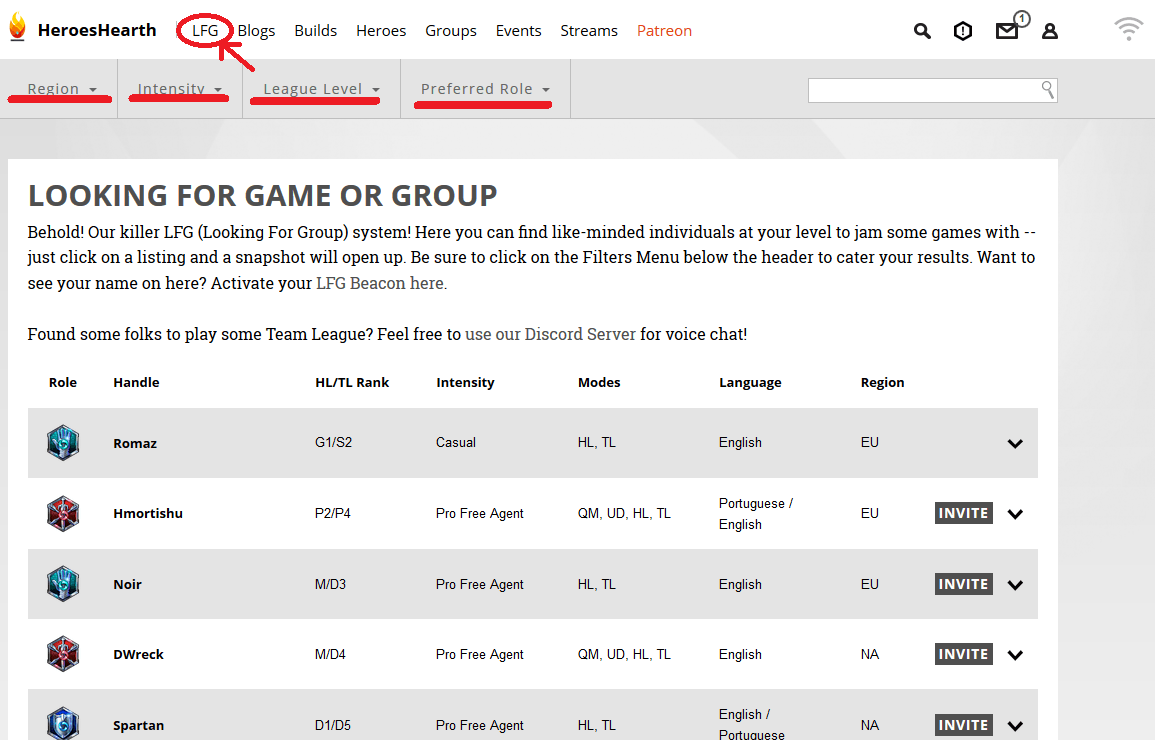Viewport: 1155px width, 740px height.
Task: Open the Region filter dropdown
Action: point(62,89)
